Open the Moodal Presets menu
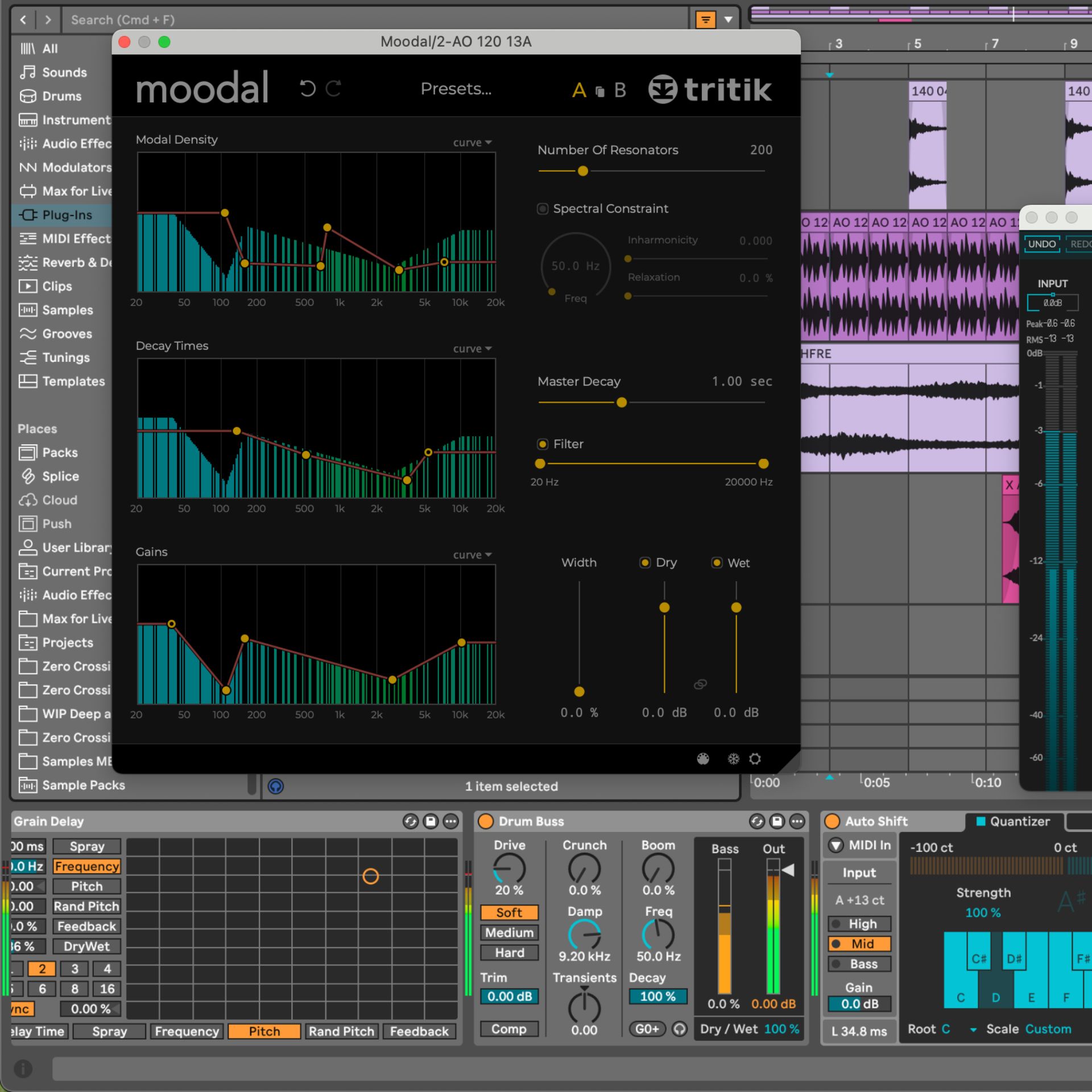Image resolution: width=1092 pixels, height=1092 pixels. (x=456, y=89)
